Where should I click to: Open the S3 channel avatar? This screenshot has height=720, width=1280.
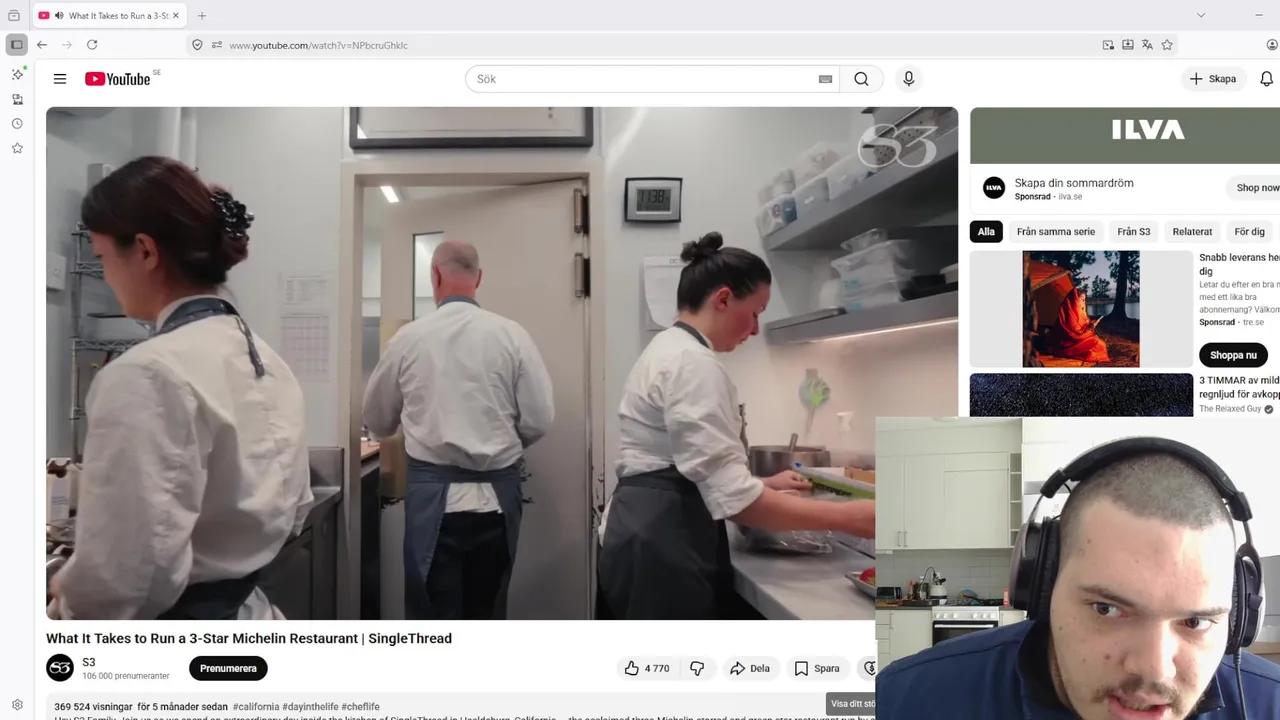pyautogui.click(x=60, y=668)
